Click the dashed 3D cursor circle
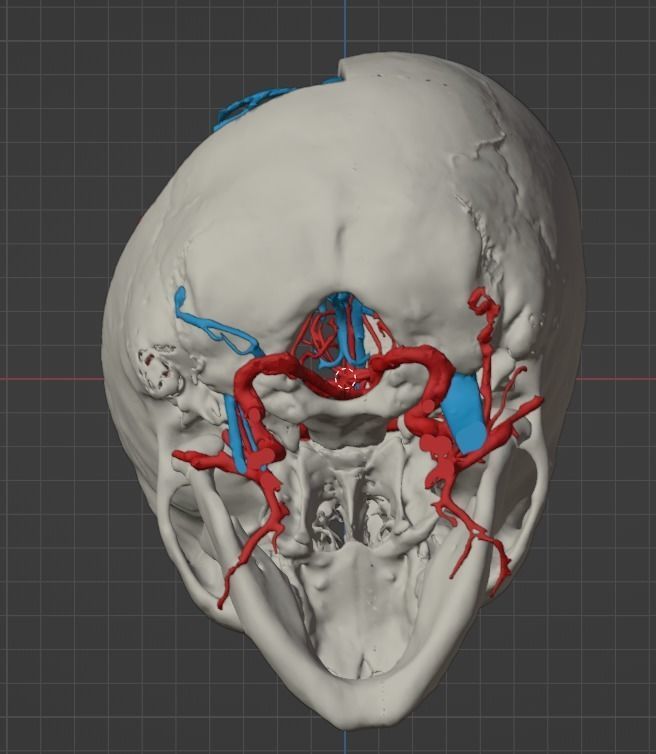 tap(345, 378)
